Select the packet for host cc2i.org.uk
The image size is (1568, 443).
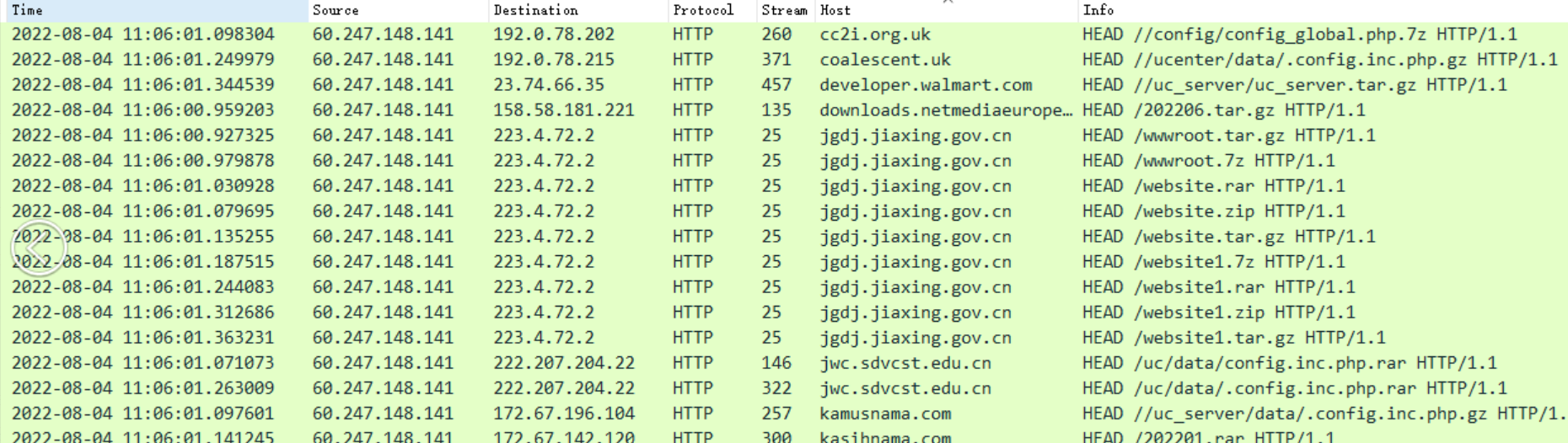click(x=874, y=35)
